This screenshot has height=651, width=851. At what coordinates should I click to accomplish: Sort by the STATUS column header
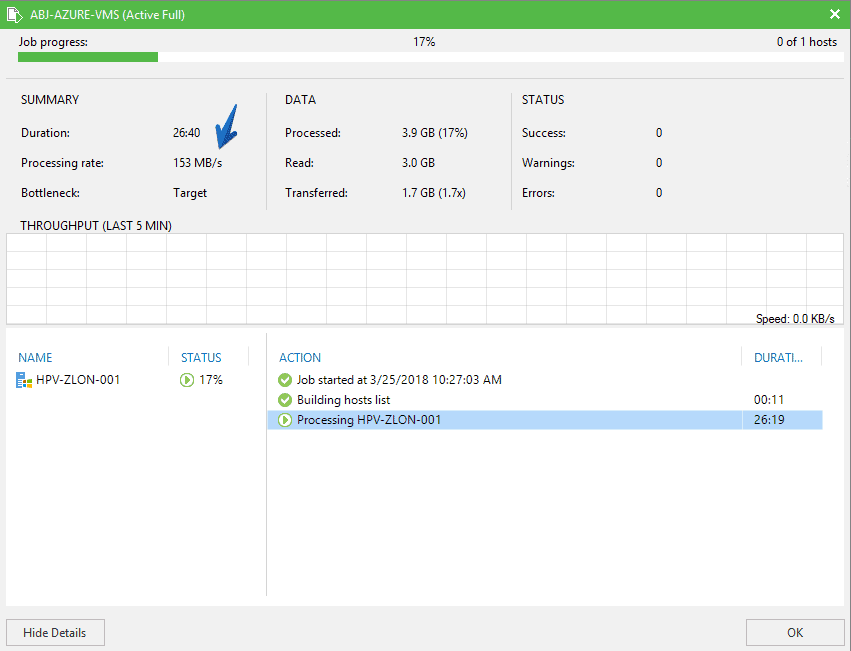click(x=201, y=357)
